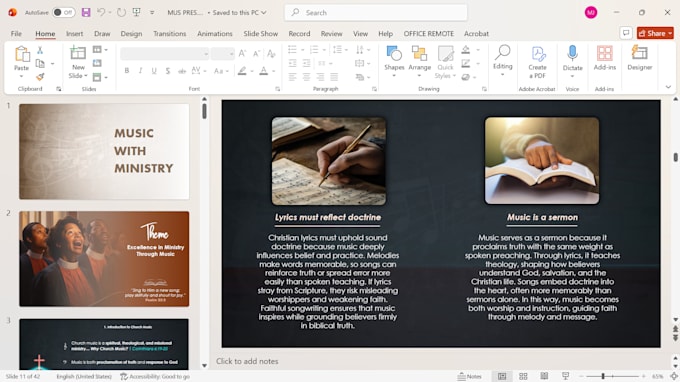Collapse the ribbon with the chevron
The width and height of the screenshot is (680, 382).
point(668,87)
